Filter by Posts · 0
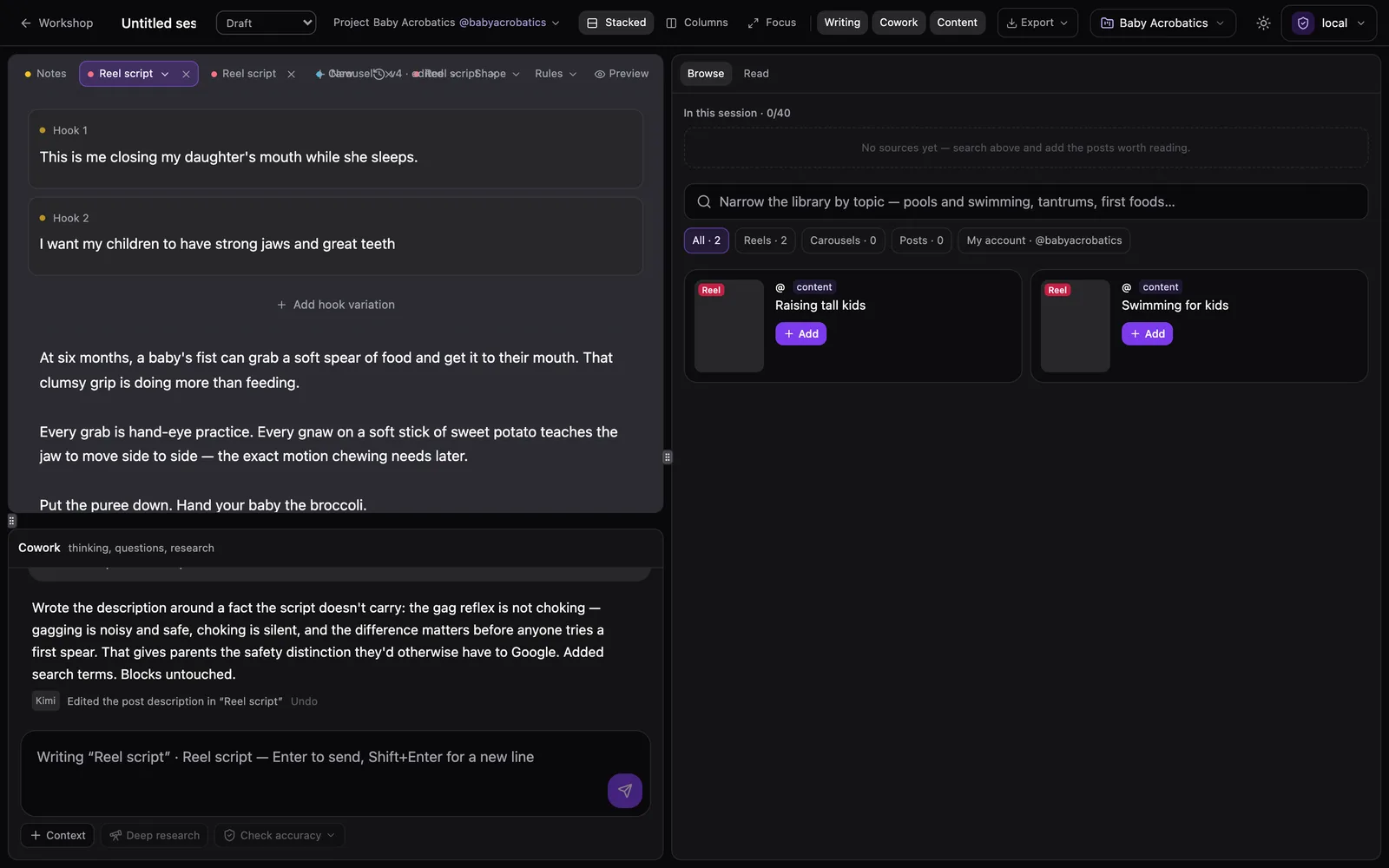Viewport: 1389px width, 868px height. [921, 240]
